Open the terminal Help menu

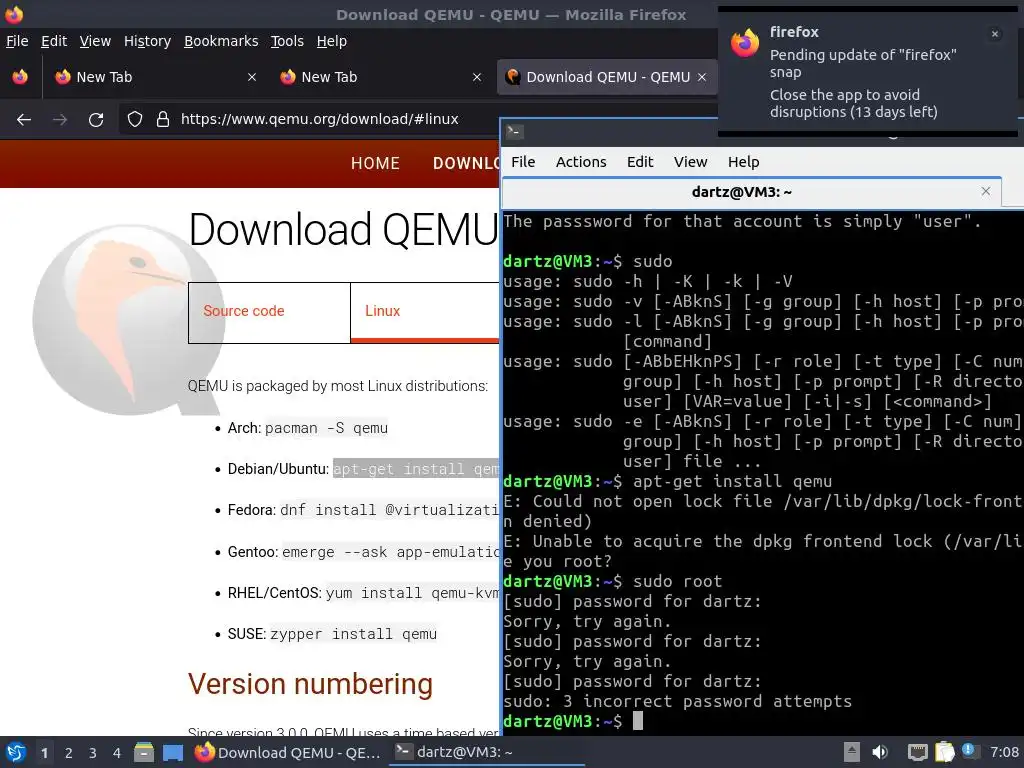pos(743,162)
